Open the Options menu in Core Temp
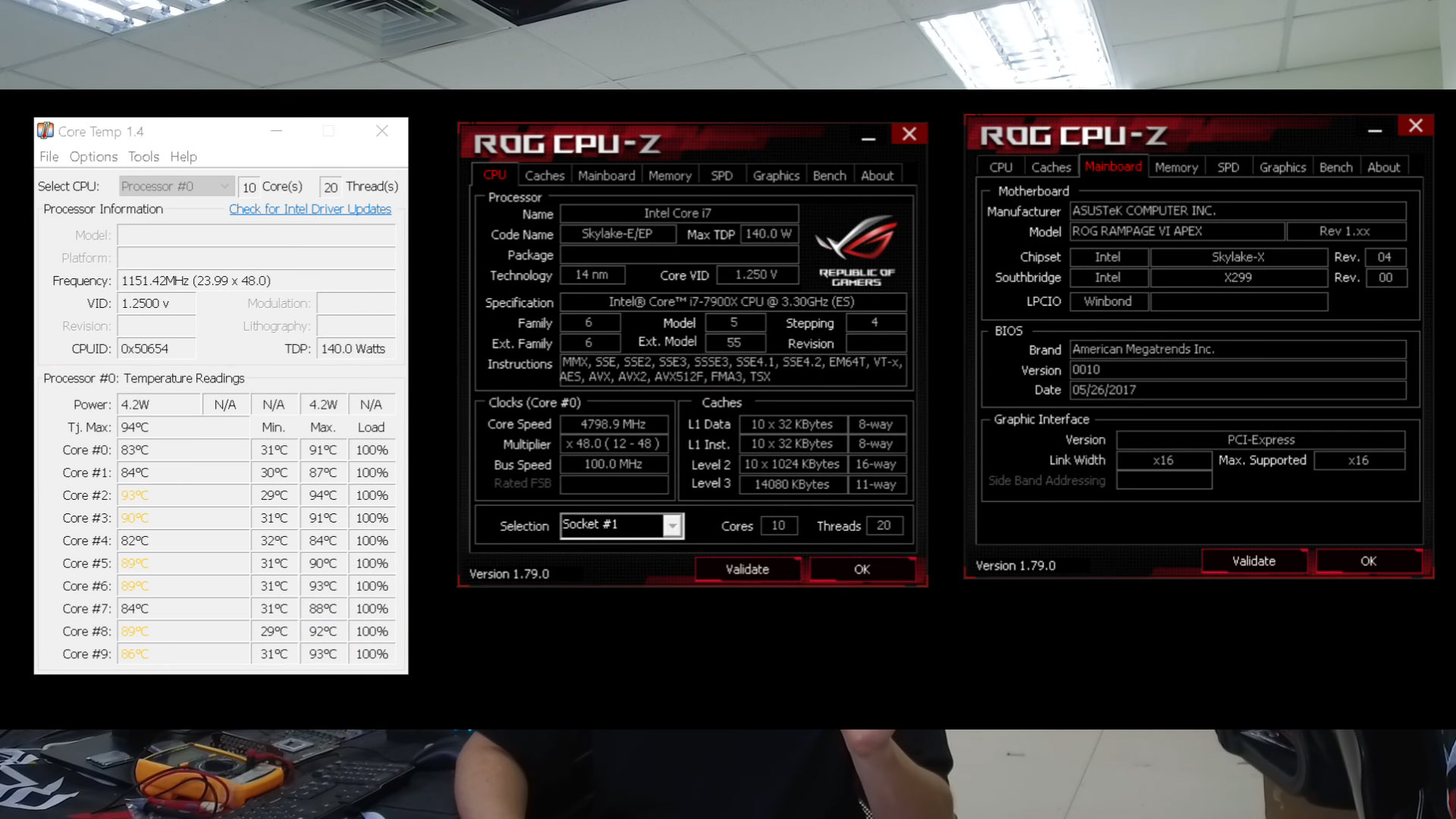1456x819 pixels. [x=93, y=156]
